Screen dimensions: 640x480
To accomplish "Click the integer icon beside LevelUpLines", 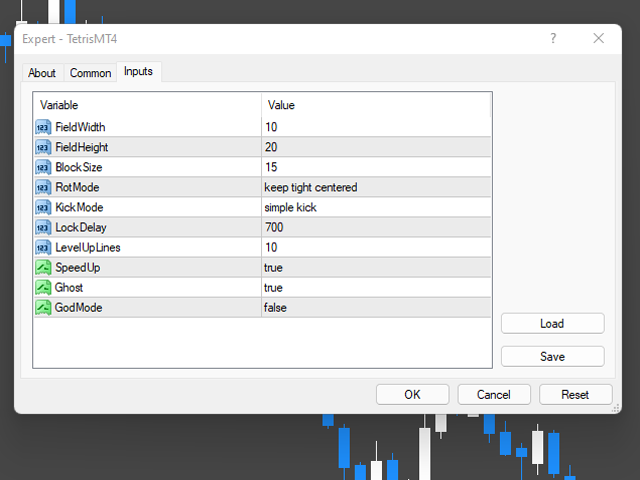I will (x=43, y=247).
